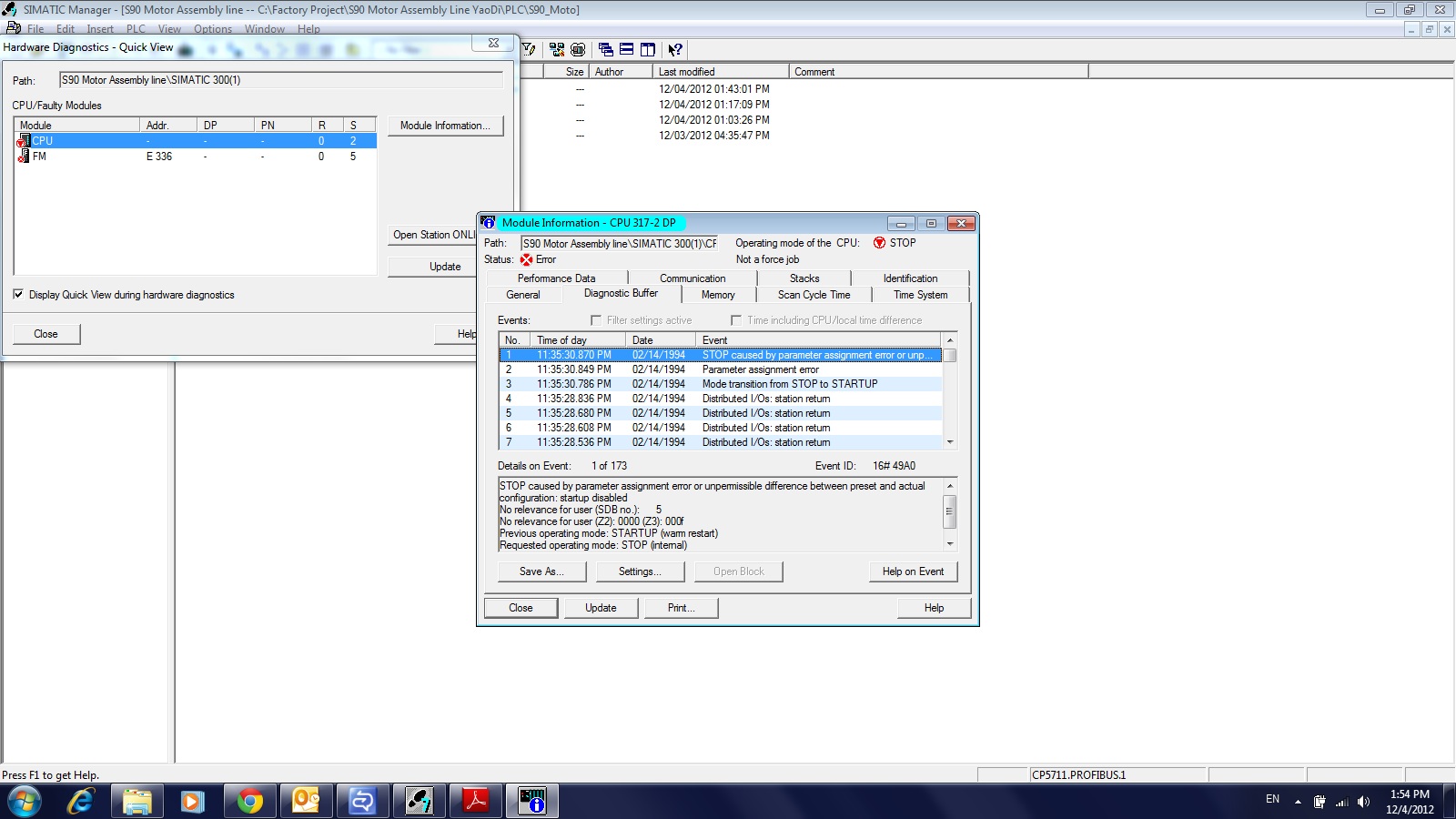Click the events list scroll-down arrow

[x=950, y=442]
